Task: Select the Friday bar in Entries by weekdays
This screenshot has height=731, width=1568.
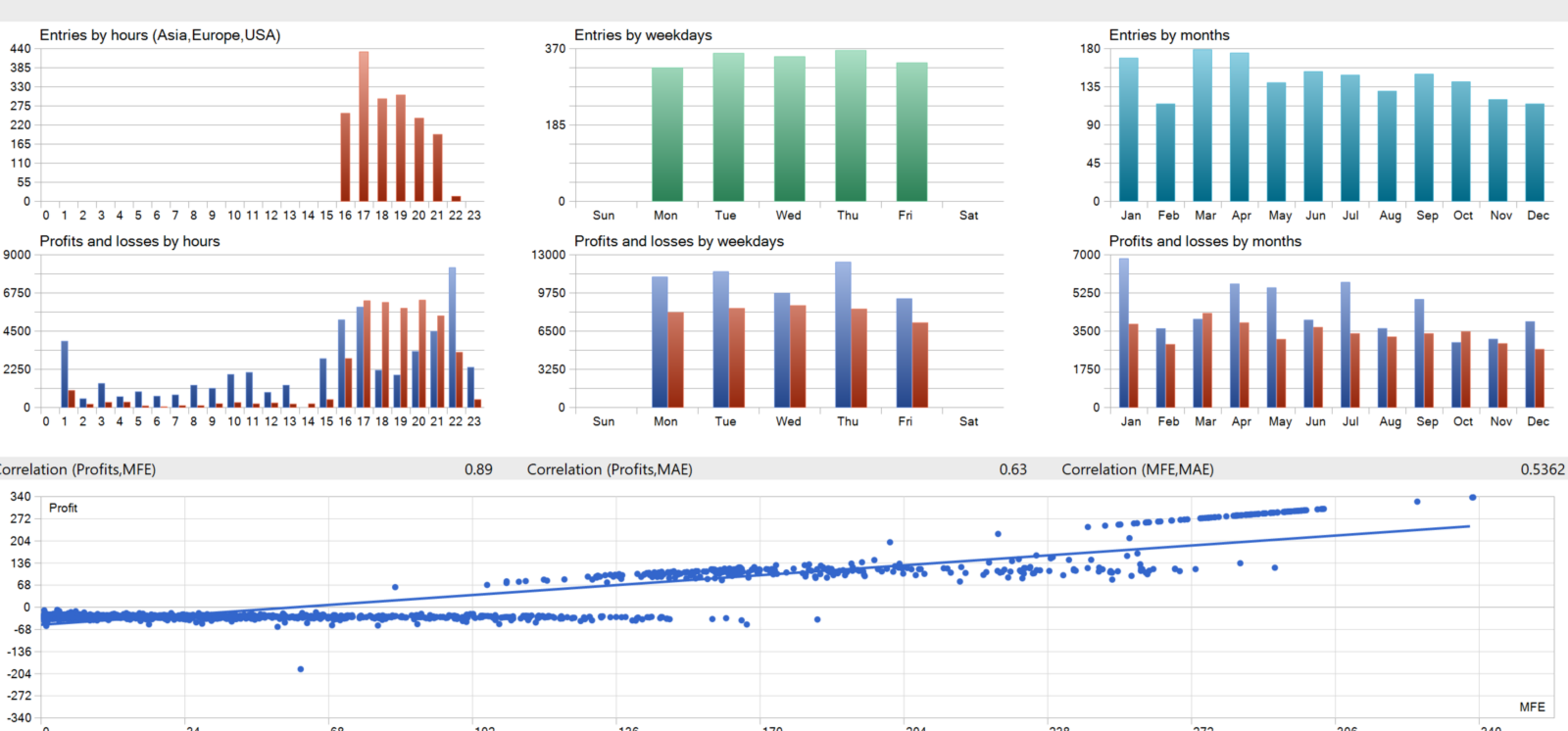Action: (911, 132)
